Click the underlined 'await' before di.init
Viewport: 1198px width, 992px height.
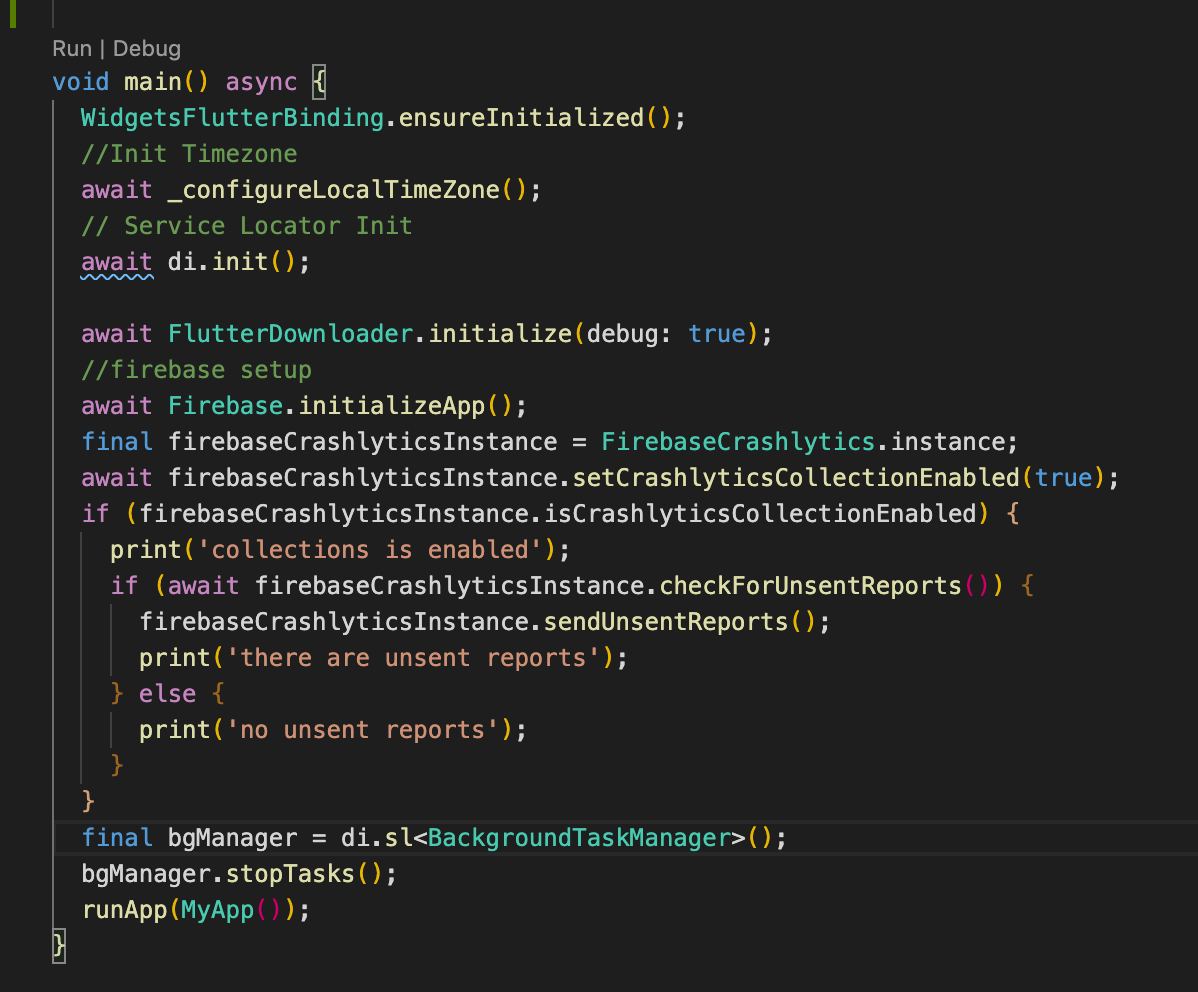(x=117, y=262)
